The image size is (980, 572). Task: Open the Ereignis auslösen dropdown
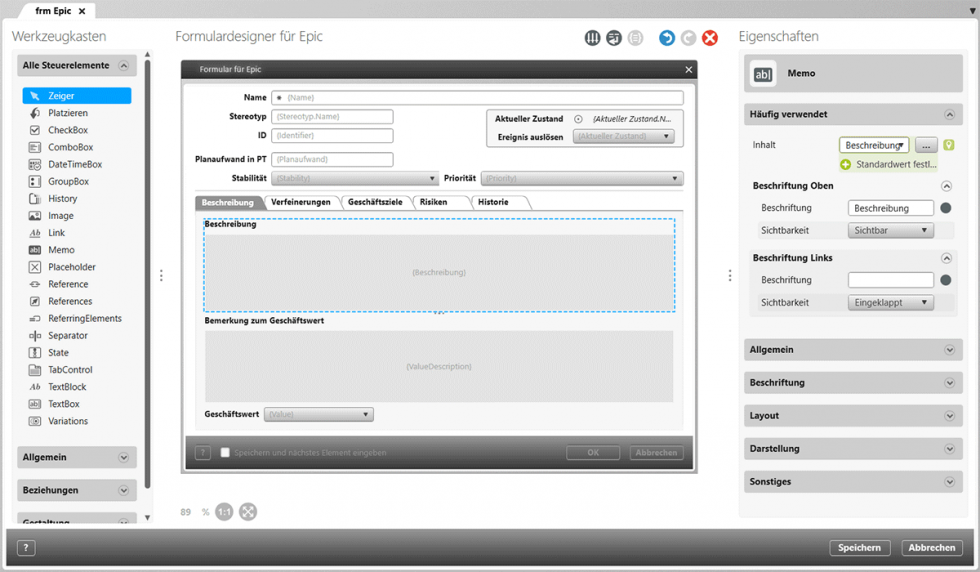point(623,136)
